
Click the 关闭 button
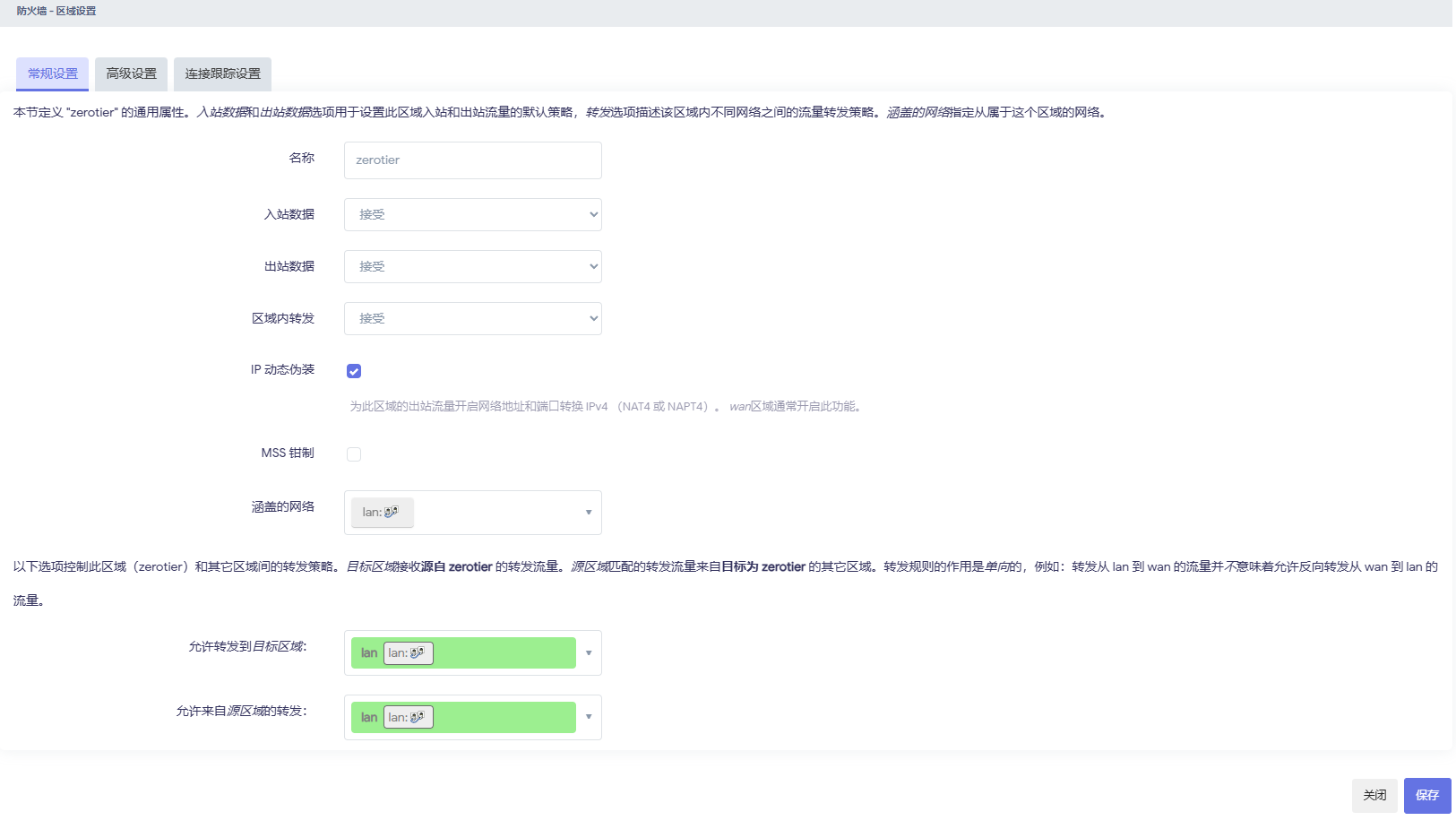1374,795
